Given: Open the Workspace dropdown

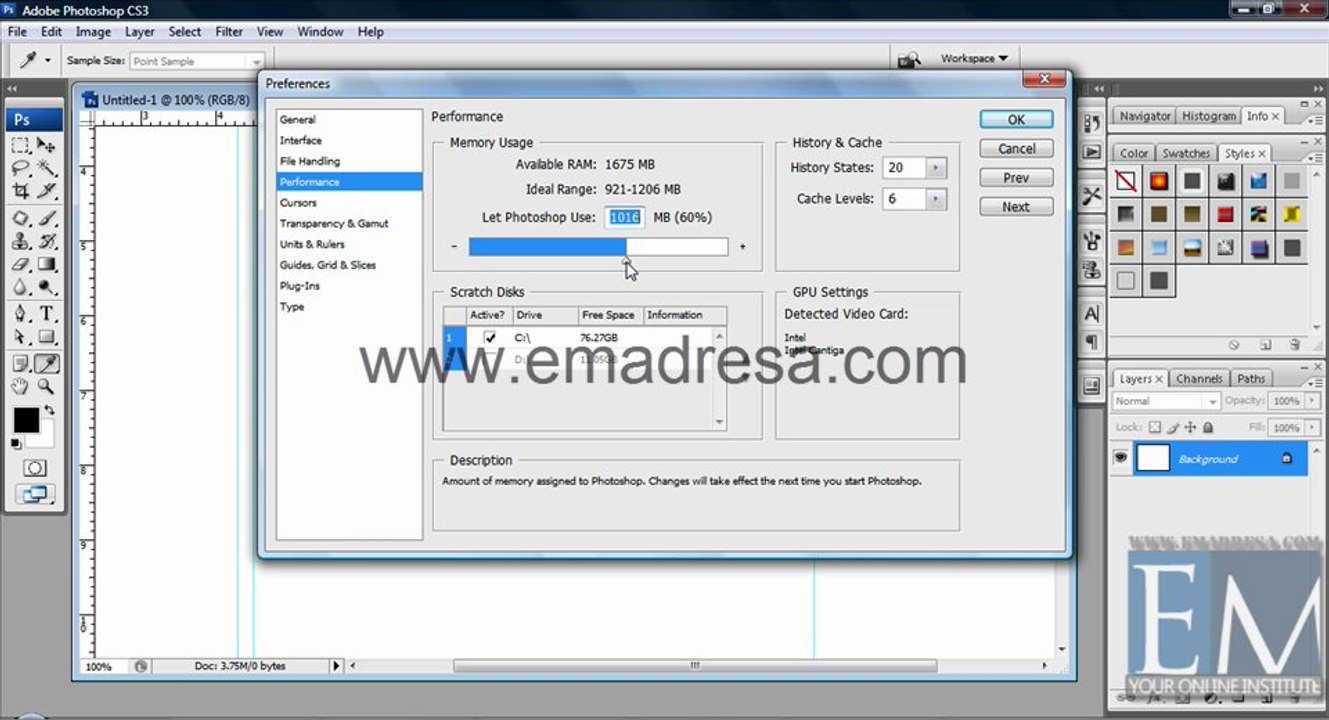Looking at the screenshot, I should [974, 59].
